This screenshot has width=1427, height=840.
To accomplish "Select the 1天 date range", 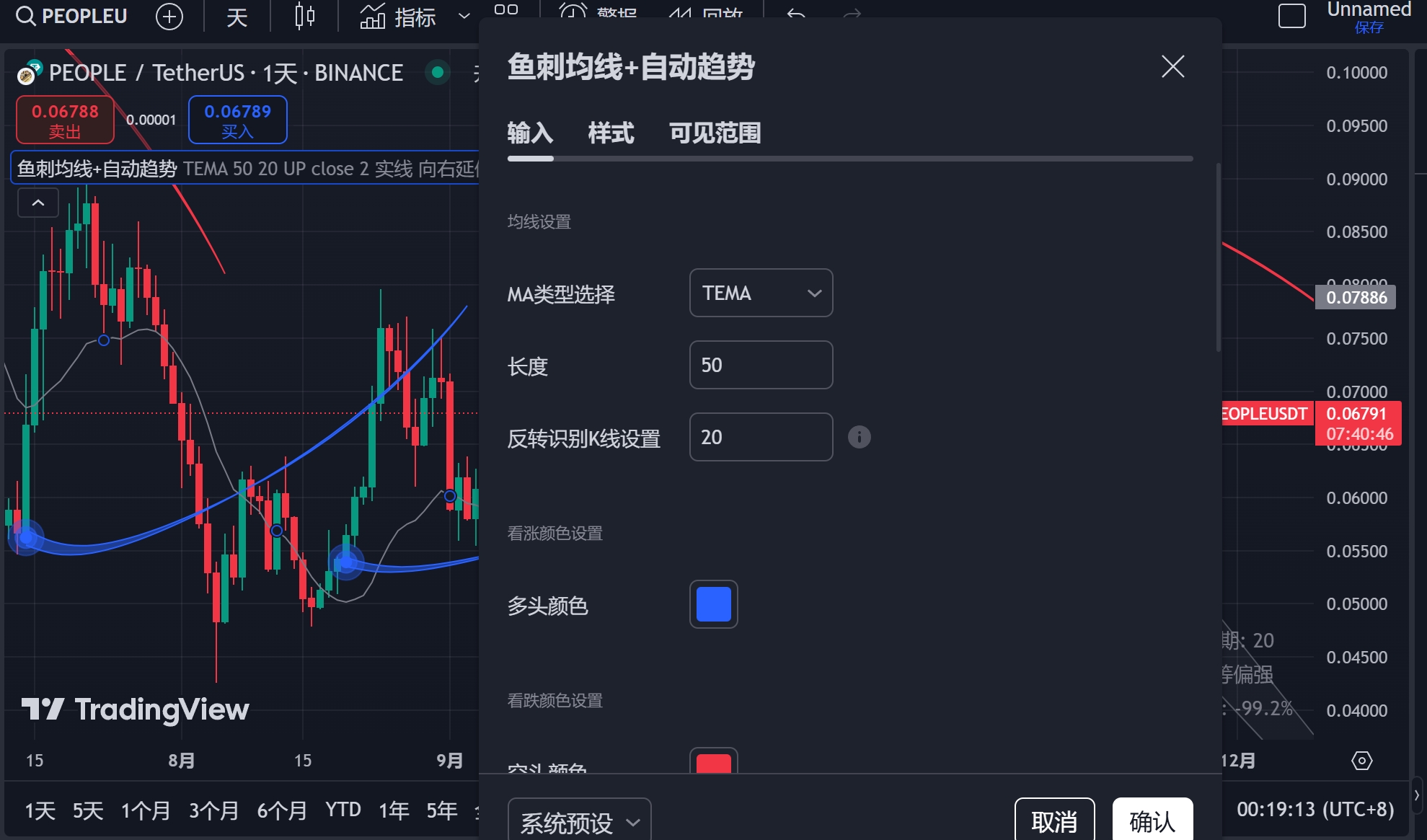I will (40, 810).
